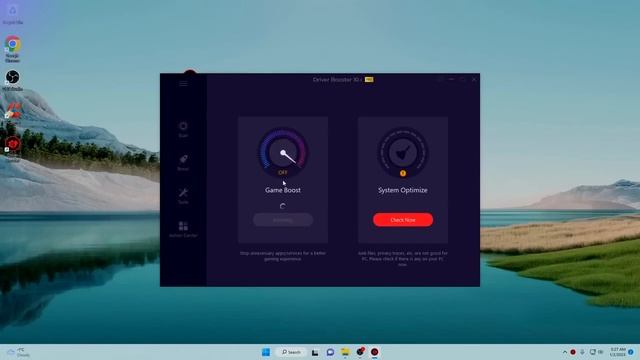Open the volume tray icon
The width and height of the screenshot is (640, 360).
600,352
